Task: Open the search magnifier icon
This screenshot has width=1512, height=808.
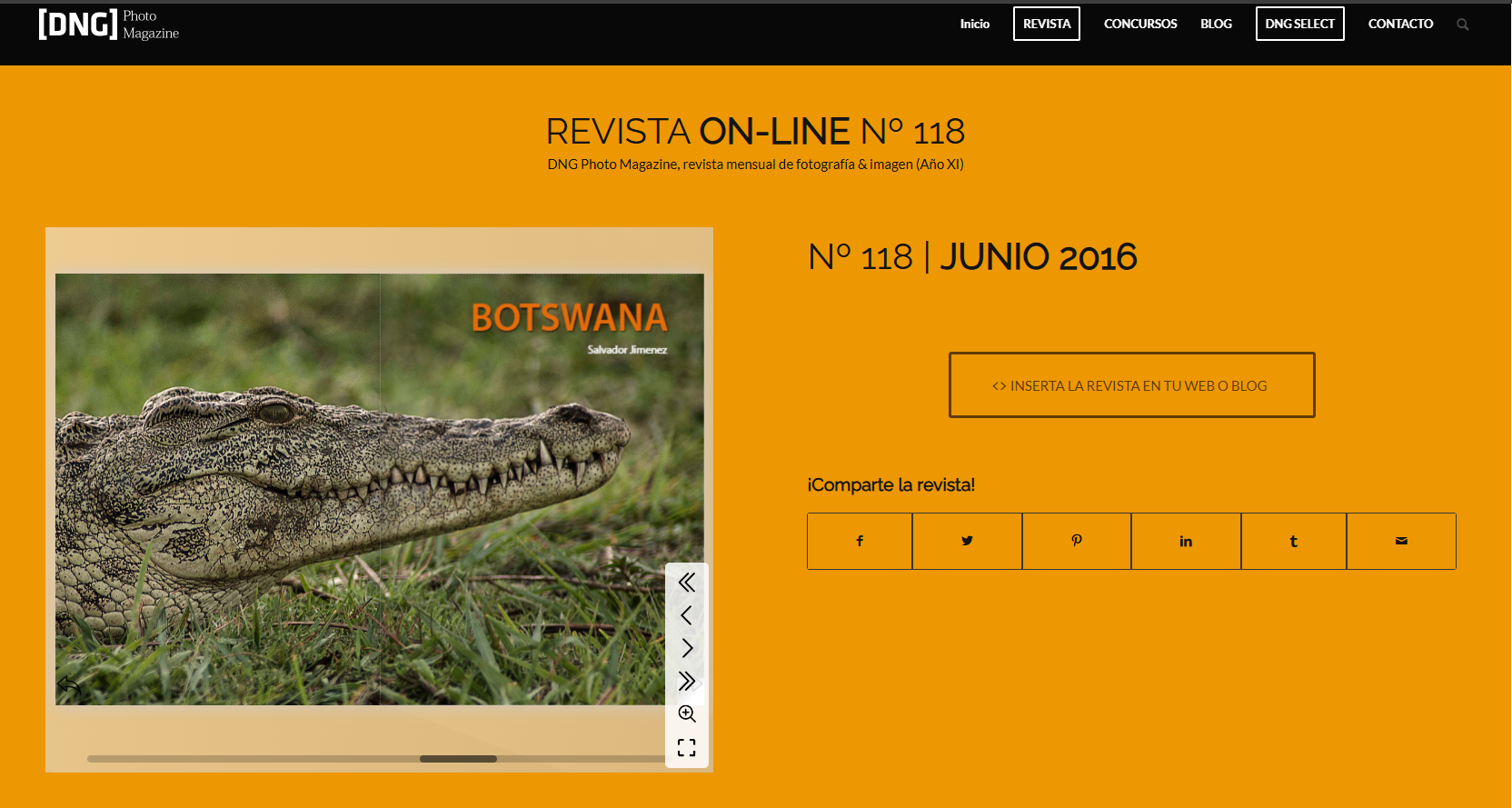Action: click(1462, 25)
